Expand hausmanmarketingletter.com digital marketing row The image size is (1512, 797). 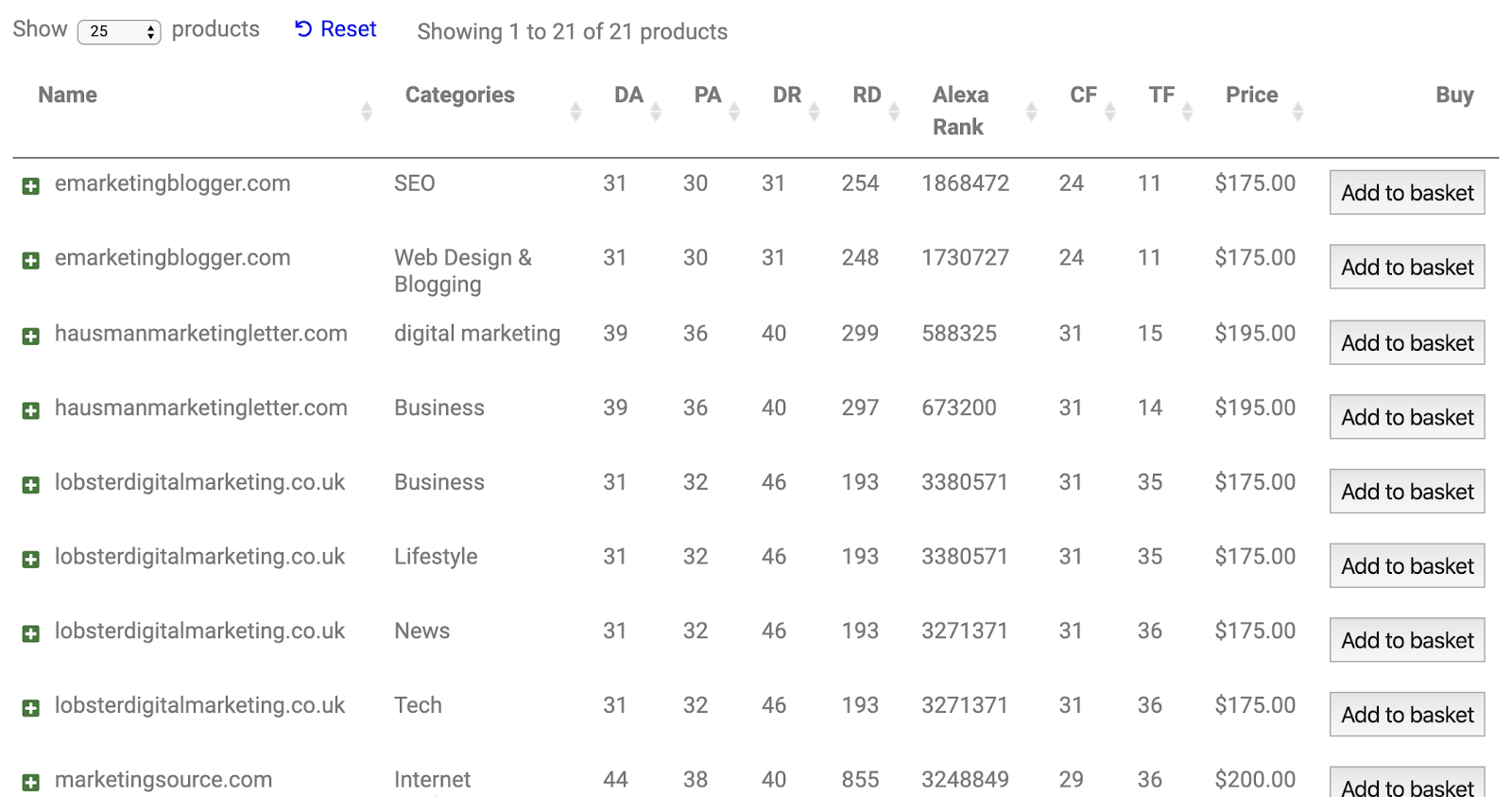click(31, 337)
